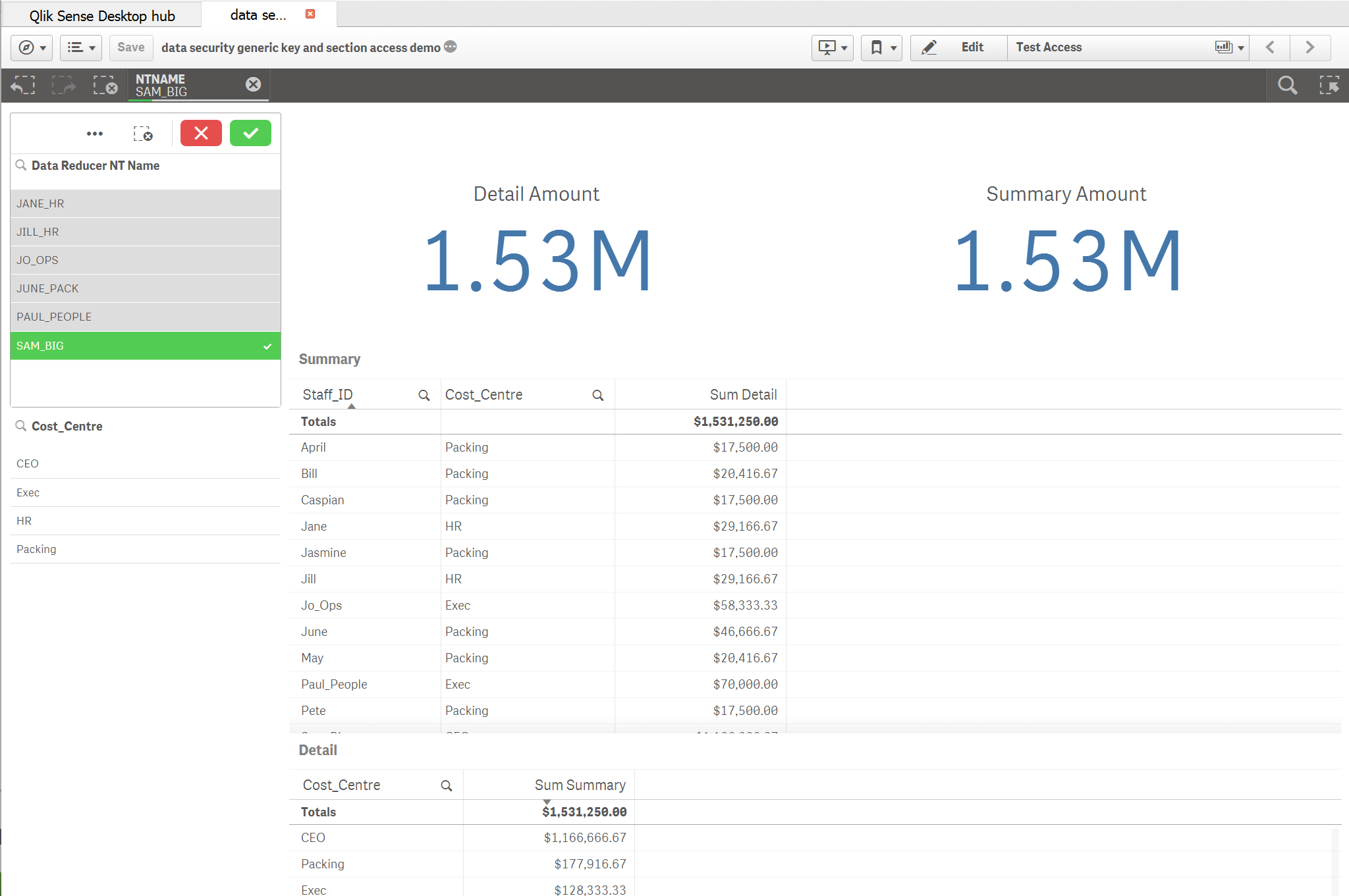Search Cost_Centre column in Summary table
Image resolution: width=1349 pixels, height=896 pixels.
coord(598,395)
